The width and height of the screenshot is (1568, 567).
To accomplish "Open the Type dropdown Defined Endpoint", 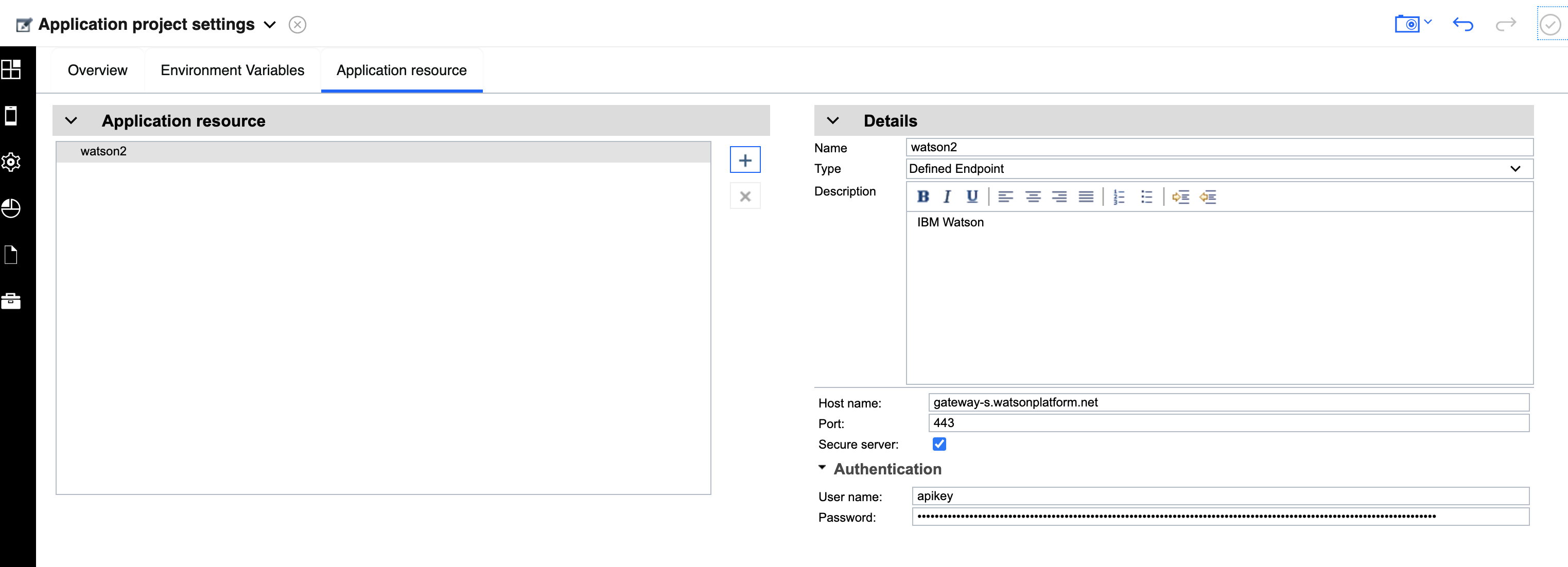I will pyautogui.click(x=1218, y=169).
